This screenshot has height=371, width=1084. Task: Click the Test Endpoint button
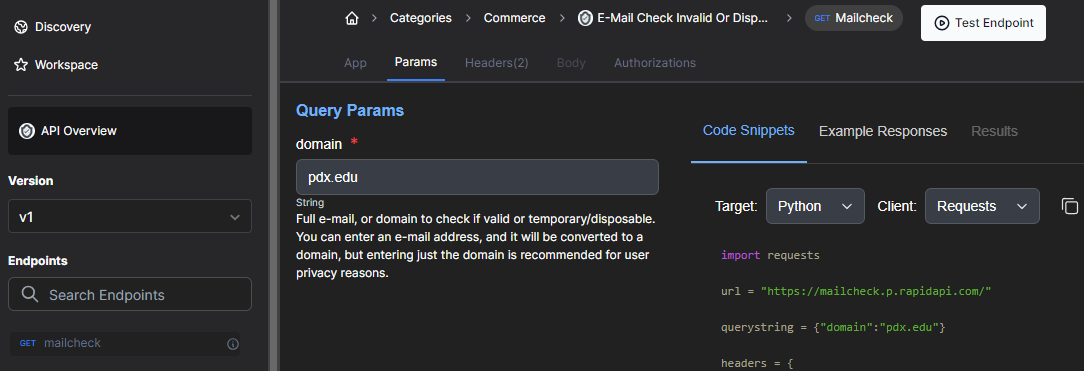click(x=983, y=23)
